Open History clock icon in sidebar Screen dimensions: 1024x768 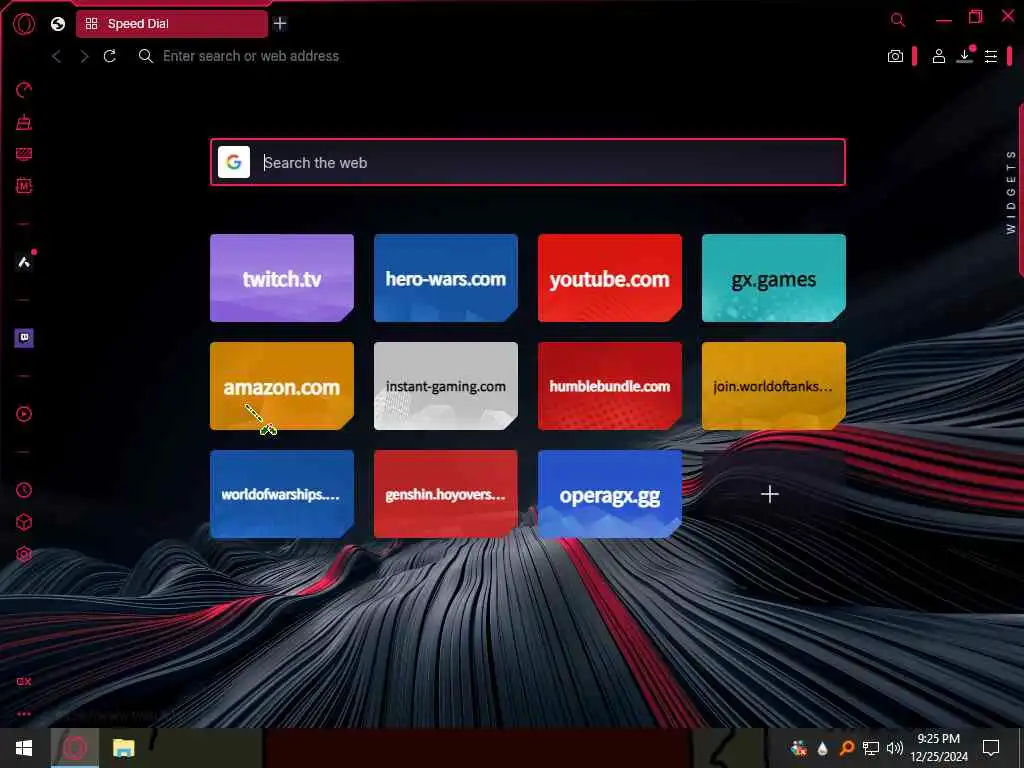coord(24,490)
